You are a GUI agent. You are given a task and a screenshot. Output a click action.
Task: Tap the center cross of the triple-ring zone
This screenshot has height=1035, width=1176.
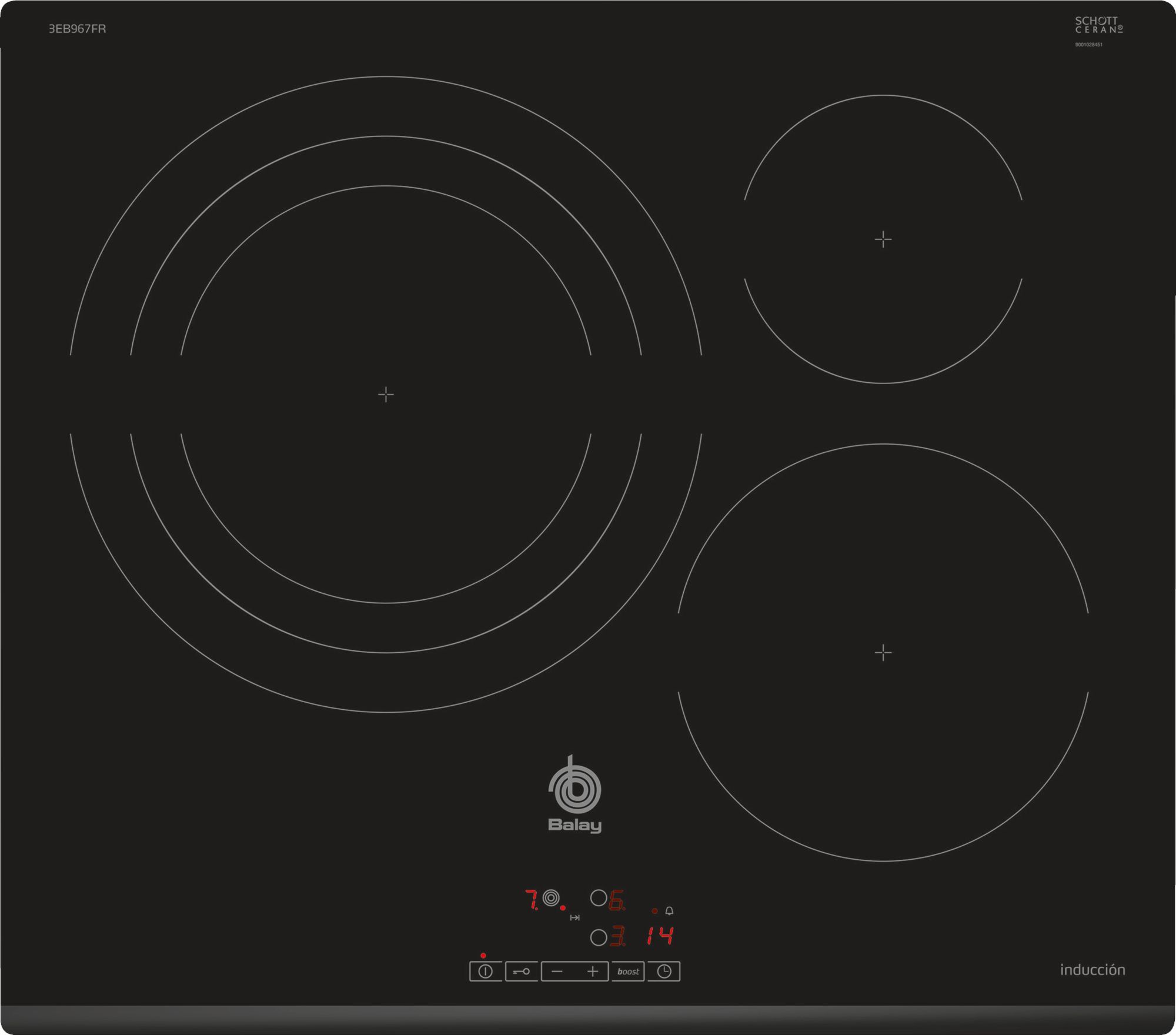(386, 394)
